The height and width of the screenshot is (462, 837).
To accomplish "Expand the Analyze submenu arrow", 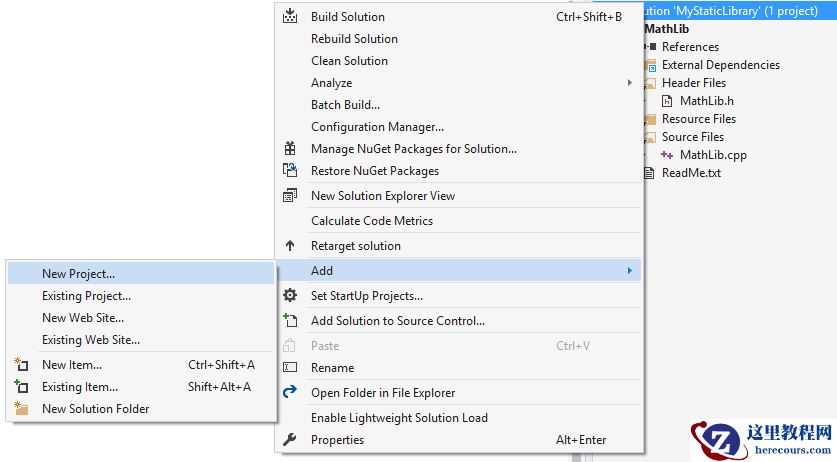I will [629, 82].
